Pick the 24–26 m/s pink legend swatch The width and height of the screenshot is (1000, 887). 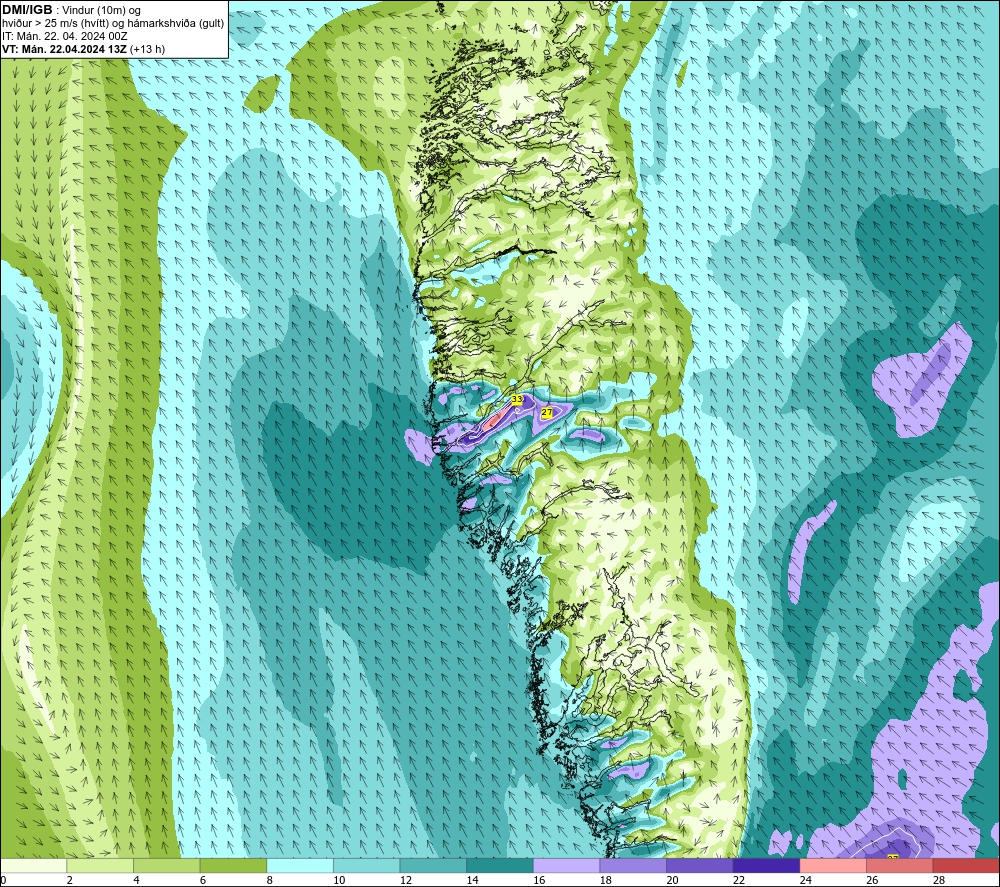[x=833, y=865]
